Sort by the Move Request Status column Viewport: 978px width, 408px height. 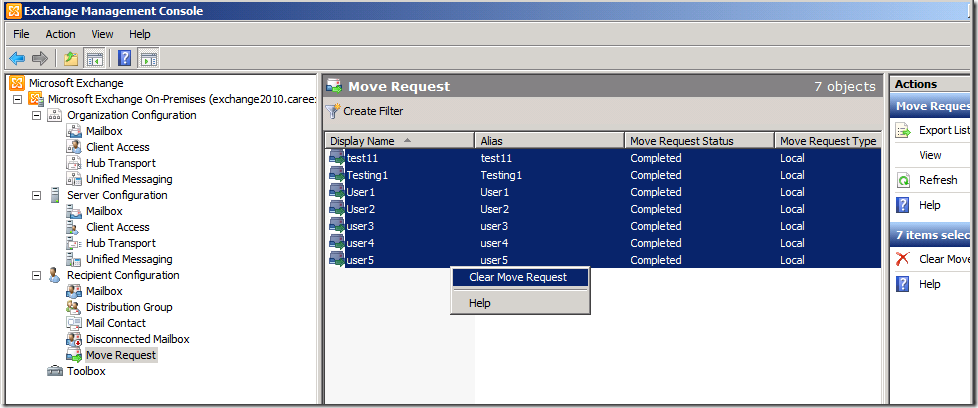click(x=699, y=141)
